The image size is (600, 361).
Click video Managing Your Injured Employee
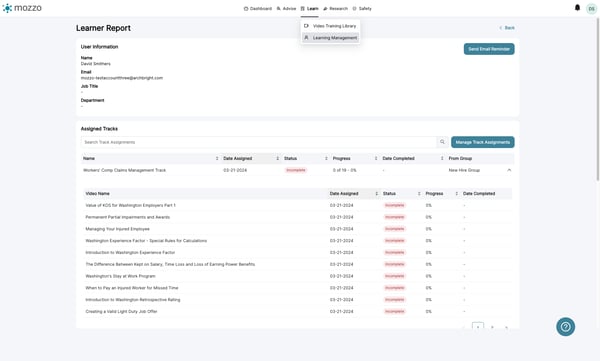[117, 229]
